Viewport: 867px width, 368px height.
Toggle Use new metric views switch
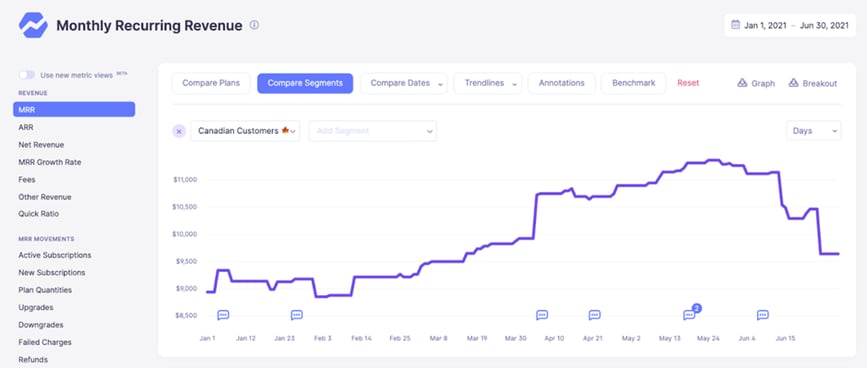(x=27, y=75)
